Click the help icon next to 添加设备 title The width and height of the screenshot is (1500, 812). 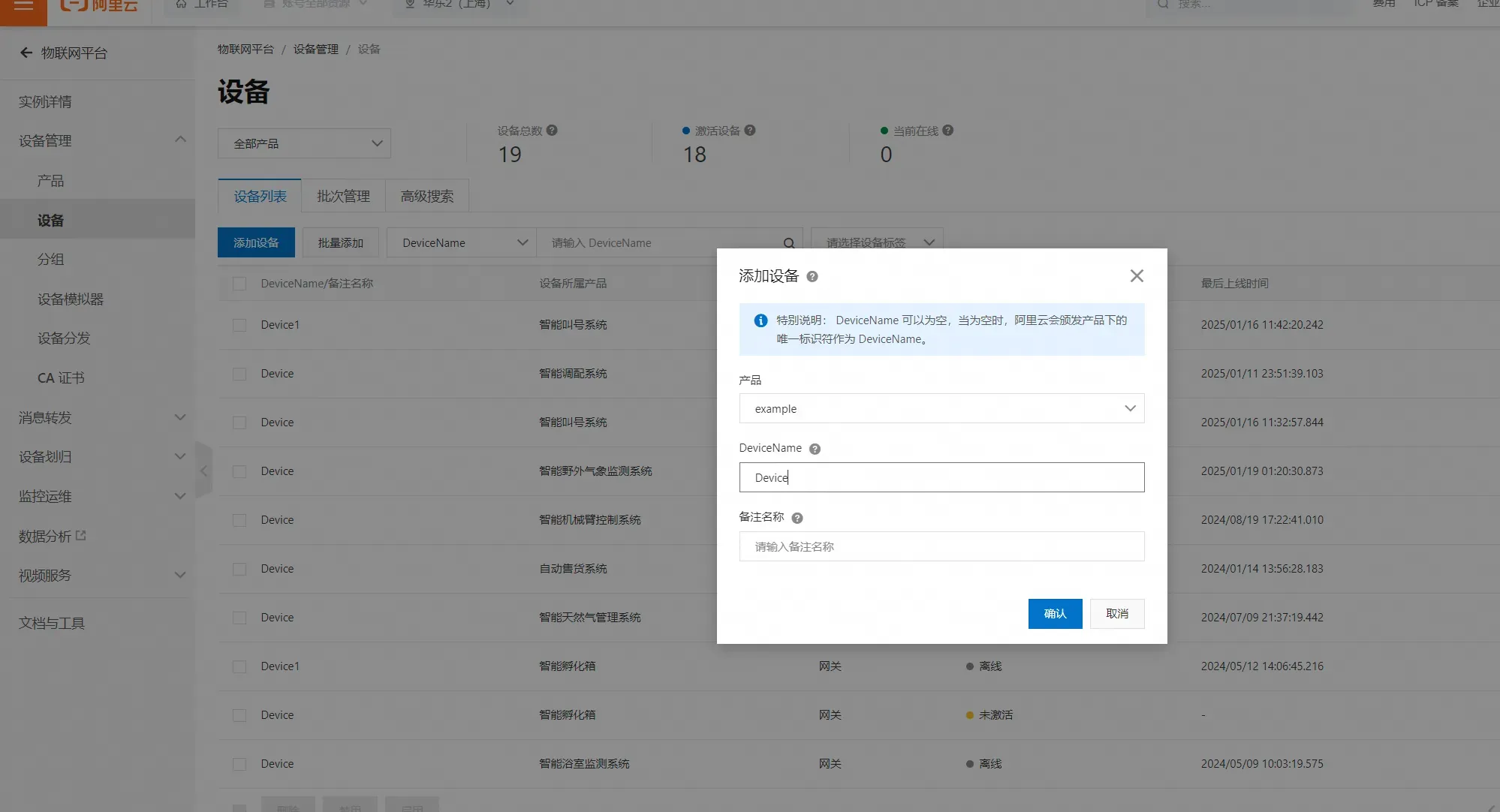(x=812, y=277)
